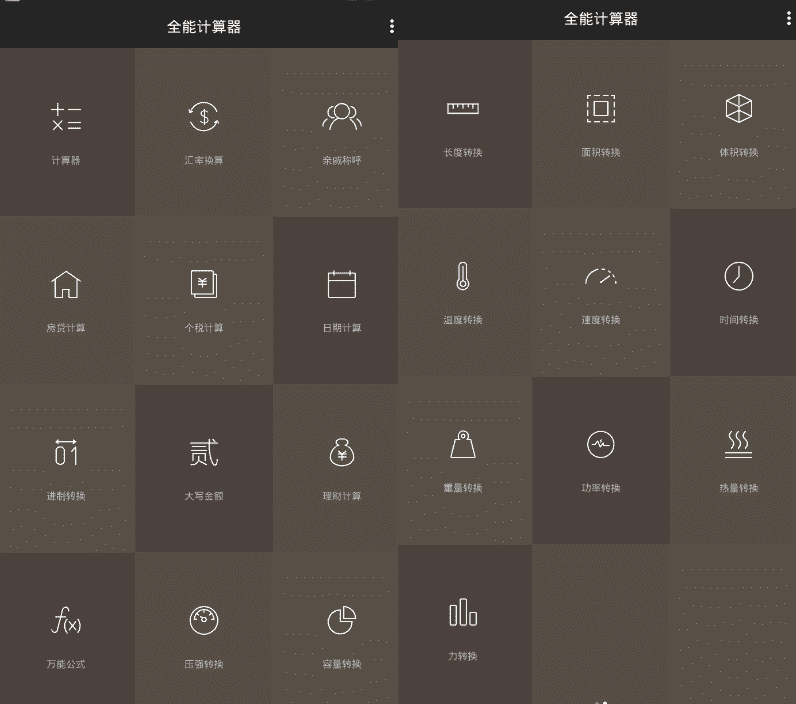Click the left screen's 全能计算器 title
The image size is (796, 704).
point(204,26)
